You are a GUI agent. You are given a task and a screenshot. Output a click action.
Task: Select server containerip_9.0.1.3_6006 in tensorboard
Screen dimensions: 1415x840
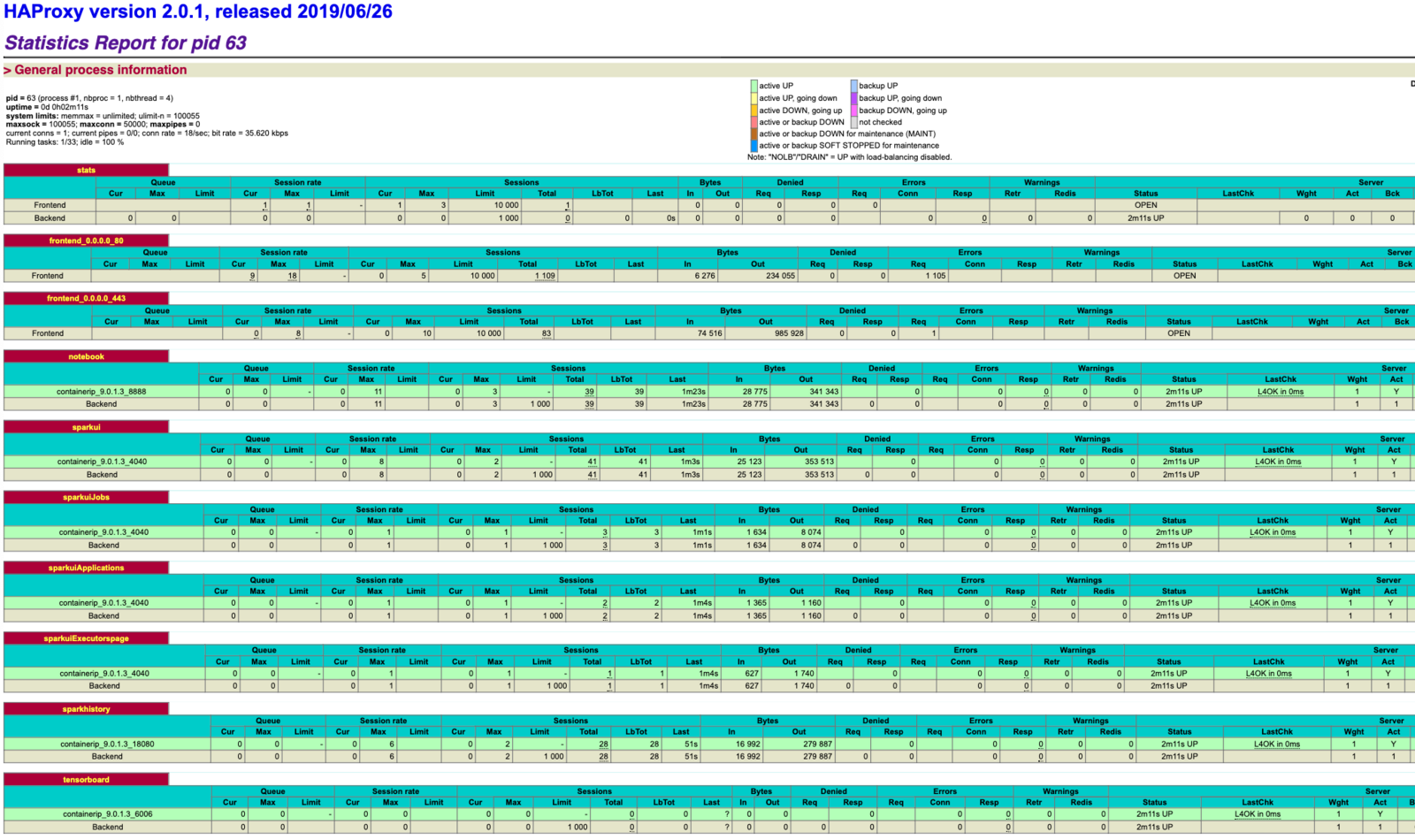(x=107, y=813)
